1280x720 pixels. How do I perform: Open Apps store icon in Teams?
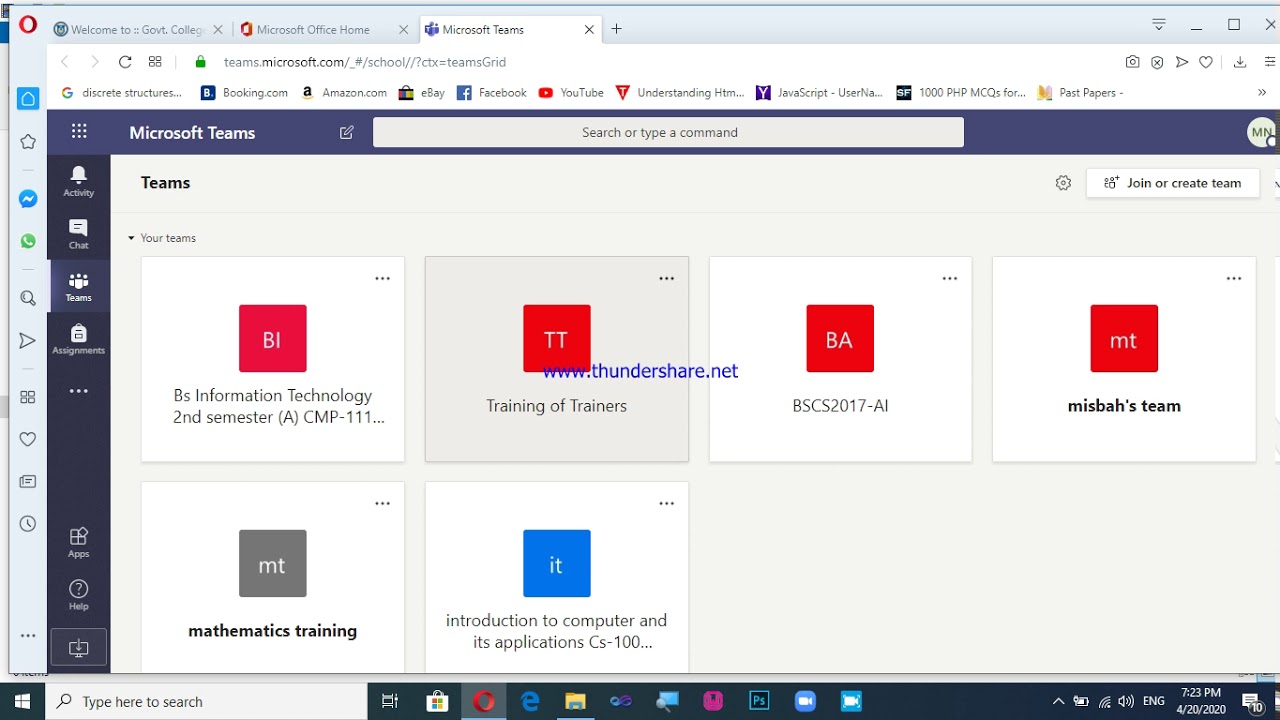pyautogui.click(x=79, y=542)
